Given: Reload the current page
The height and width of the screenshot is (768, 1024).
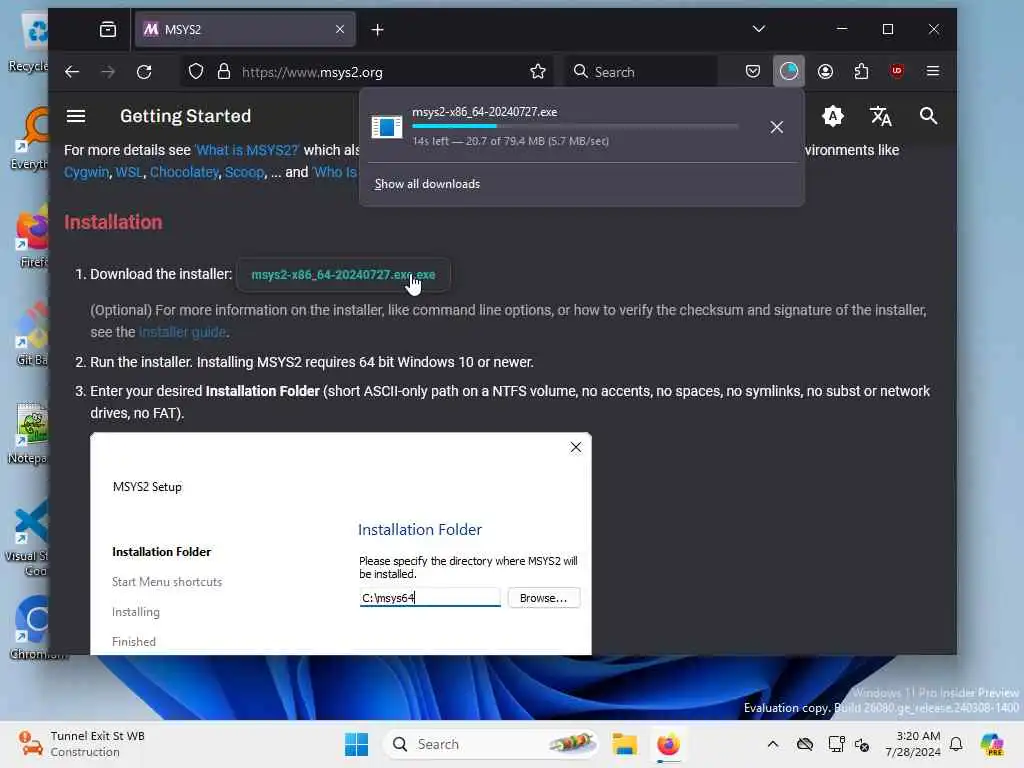Looking at the screenshot, I should [144, 72].
